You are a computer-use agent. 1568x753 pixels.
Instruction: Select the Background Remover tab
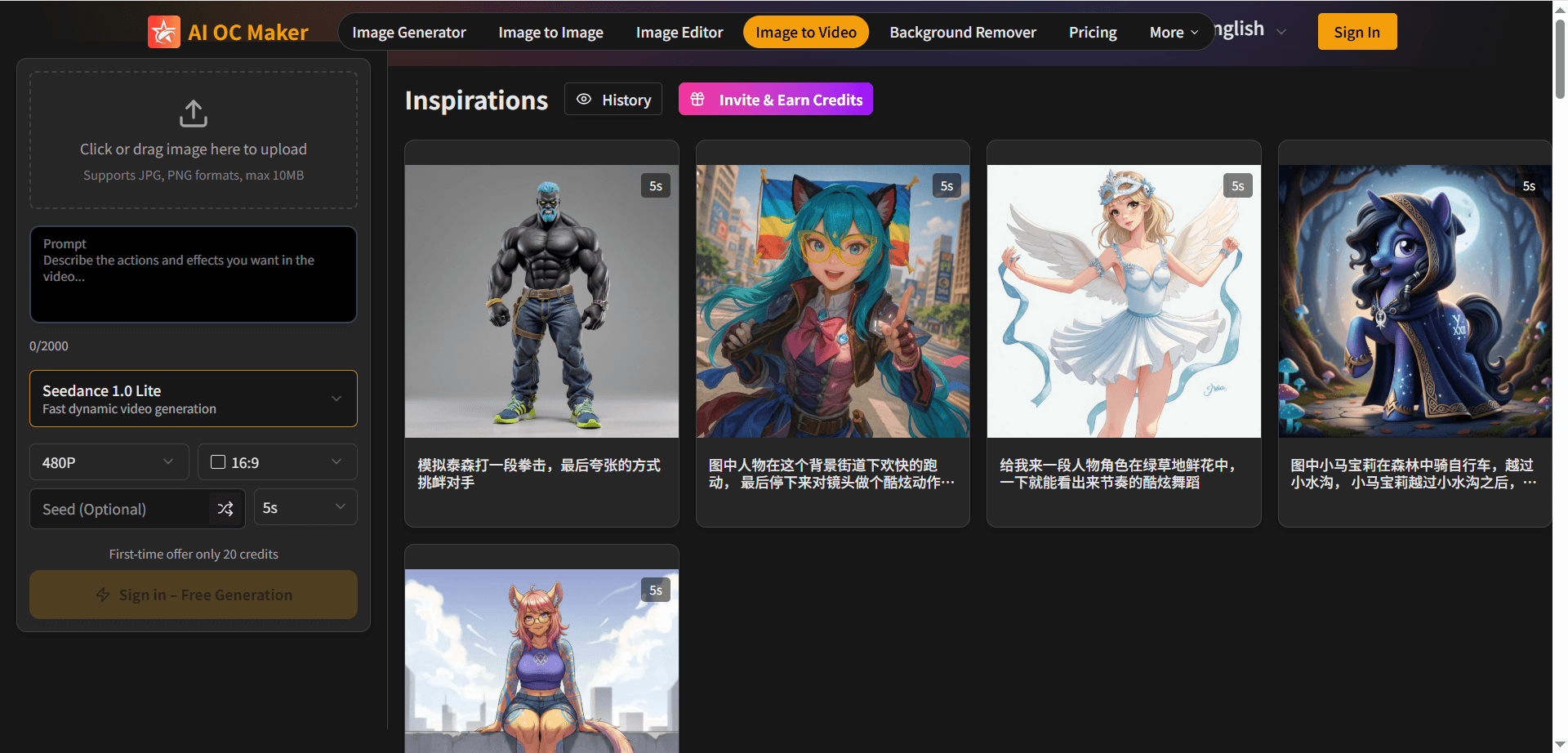(x=962, y=32)
